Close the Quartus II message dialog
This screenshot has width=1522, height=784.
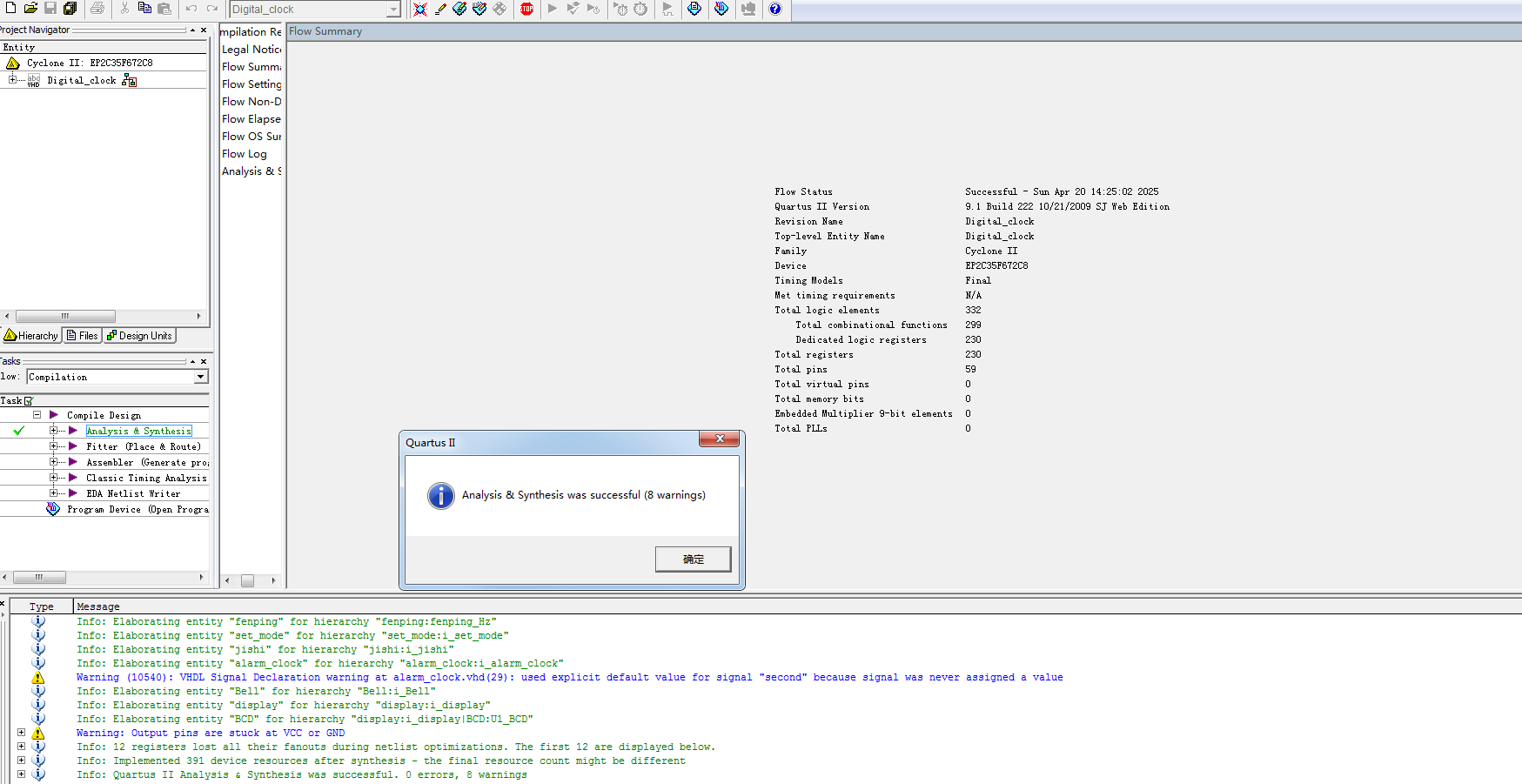(x=720, y=439)
